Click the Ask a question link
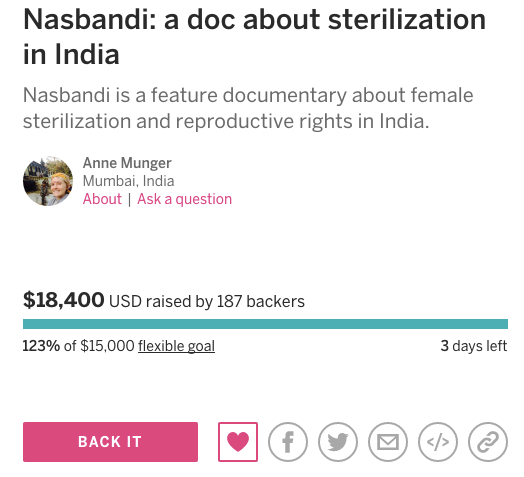The image size is (524, 477). [x=184, y=199]
